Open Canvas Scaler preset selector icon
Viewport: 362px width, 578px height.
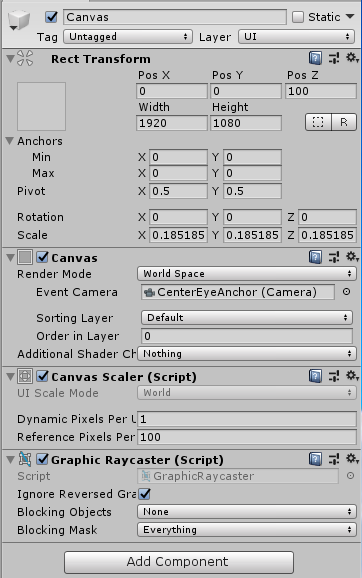pyautogui.click(x=334, y=376)
